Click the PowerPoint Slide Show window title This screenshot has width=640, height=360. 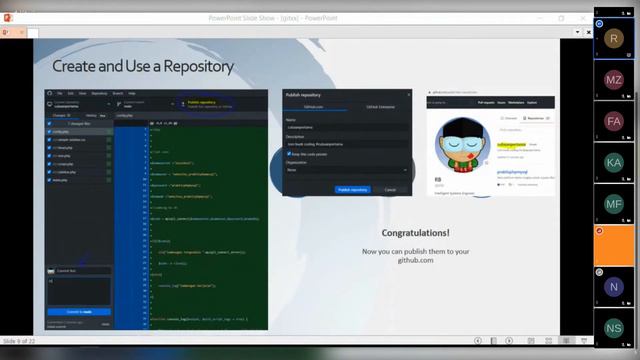[273, 18]
